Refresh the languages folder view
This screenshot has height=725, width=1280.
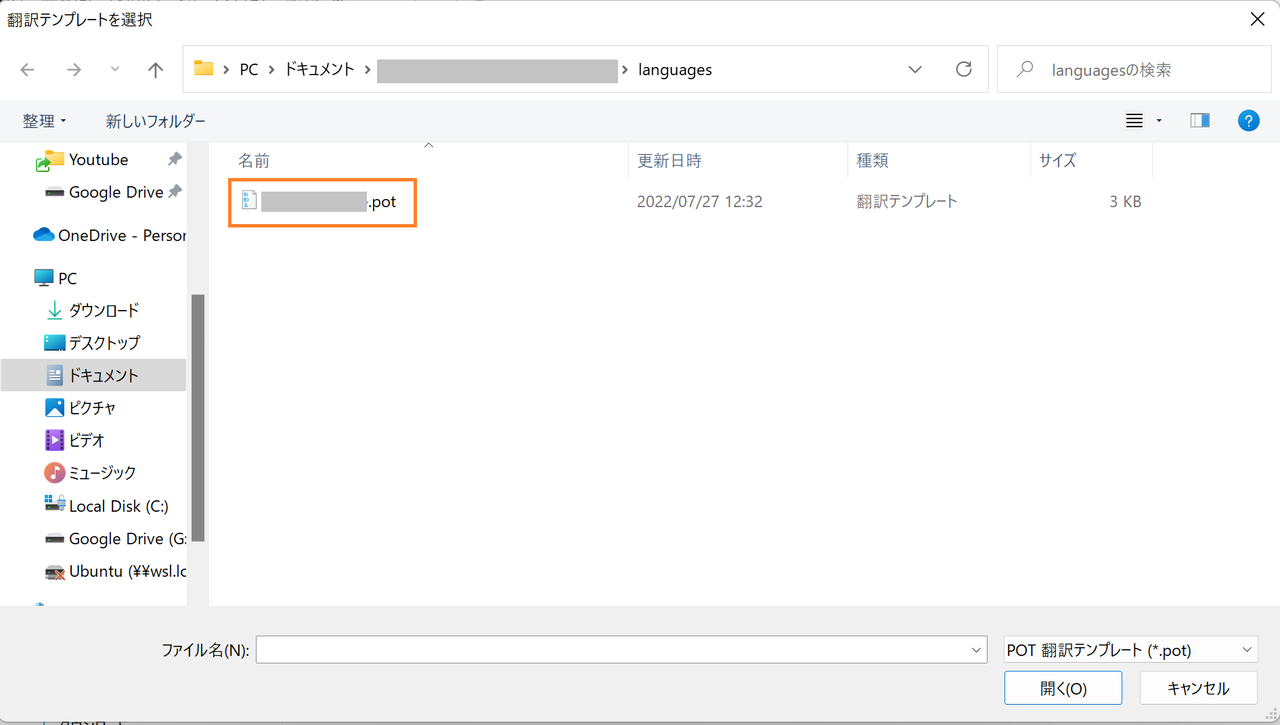point(963,69)
